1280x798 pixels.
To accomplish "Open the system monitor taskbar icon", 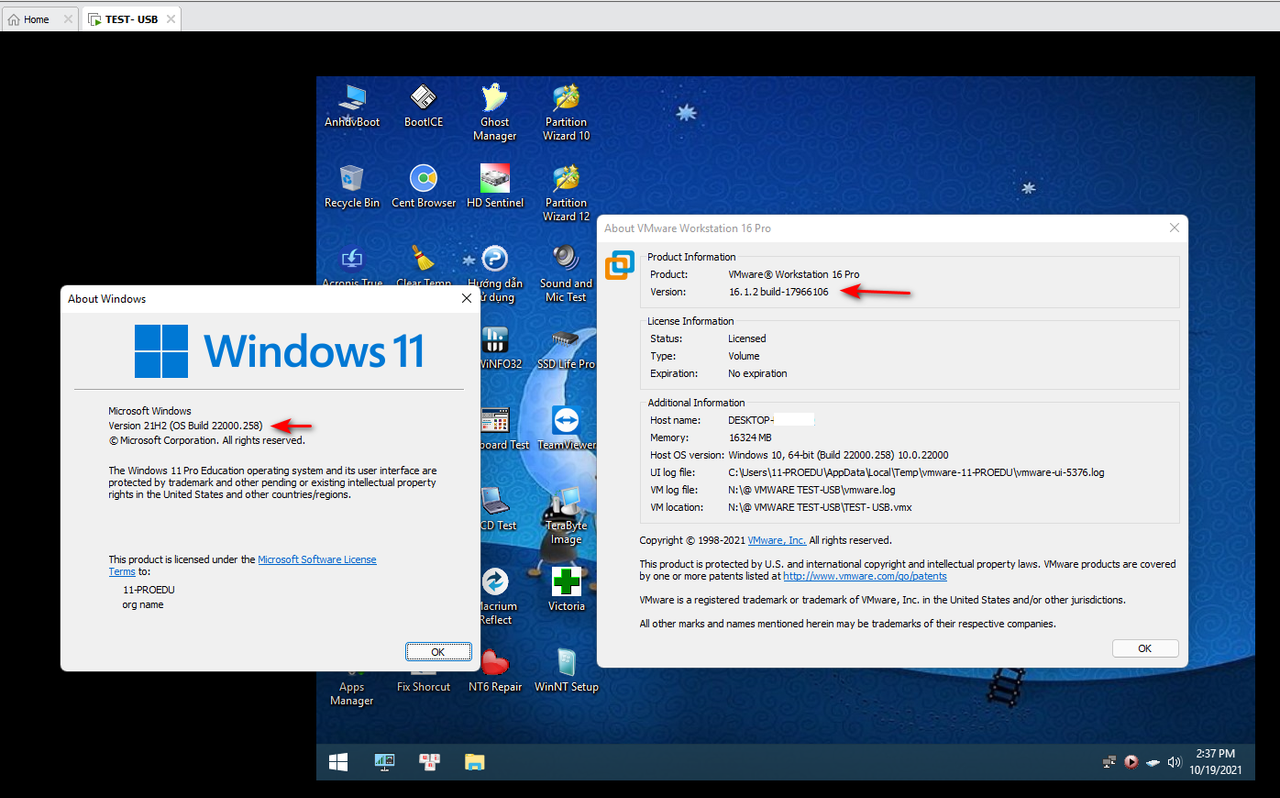I will pos(385,762).
